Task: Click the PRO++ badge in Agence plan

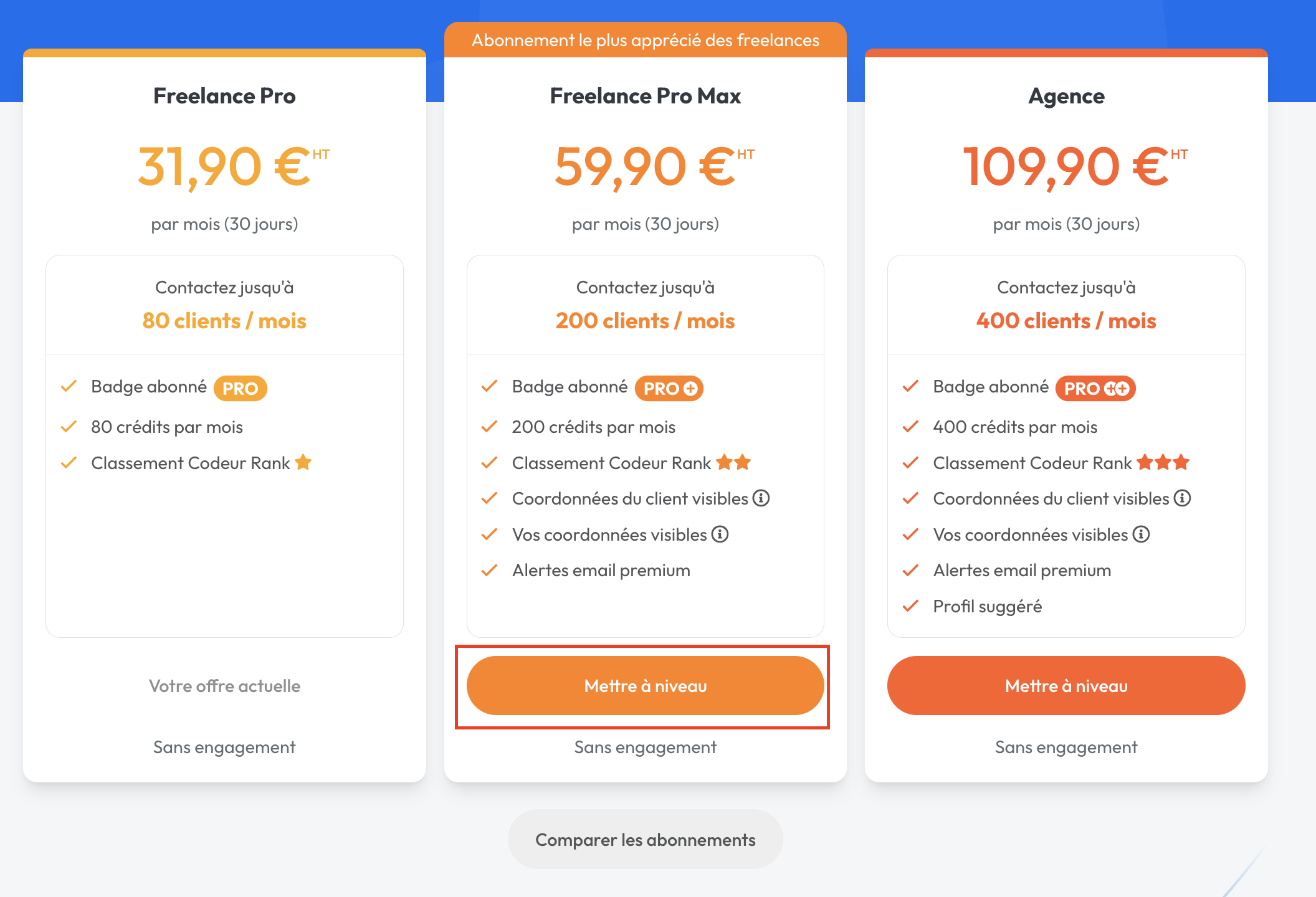Action: 1095,388
